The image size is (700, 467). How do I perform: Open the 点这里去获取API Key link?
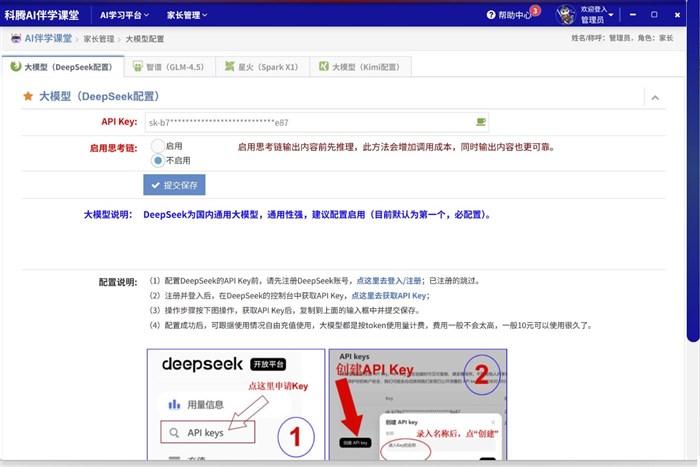[x=389, y=296]
